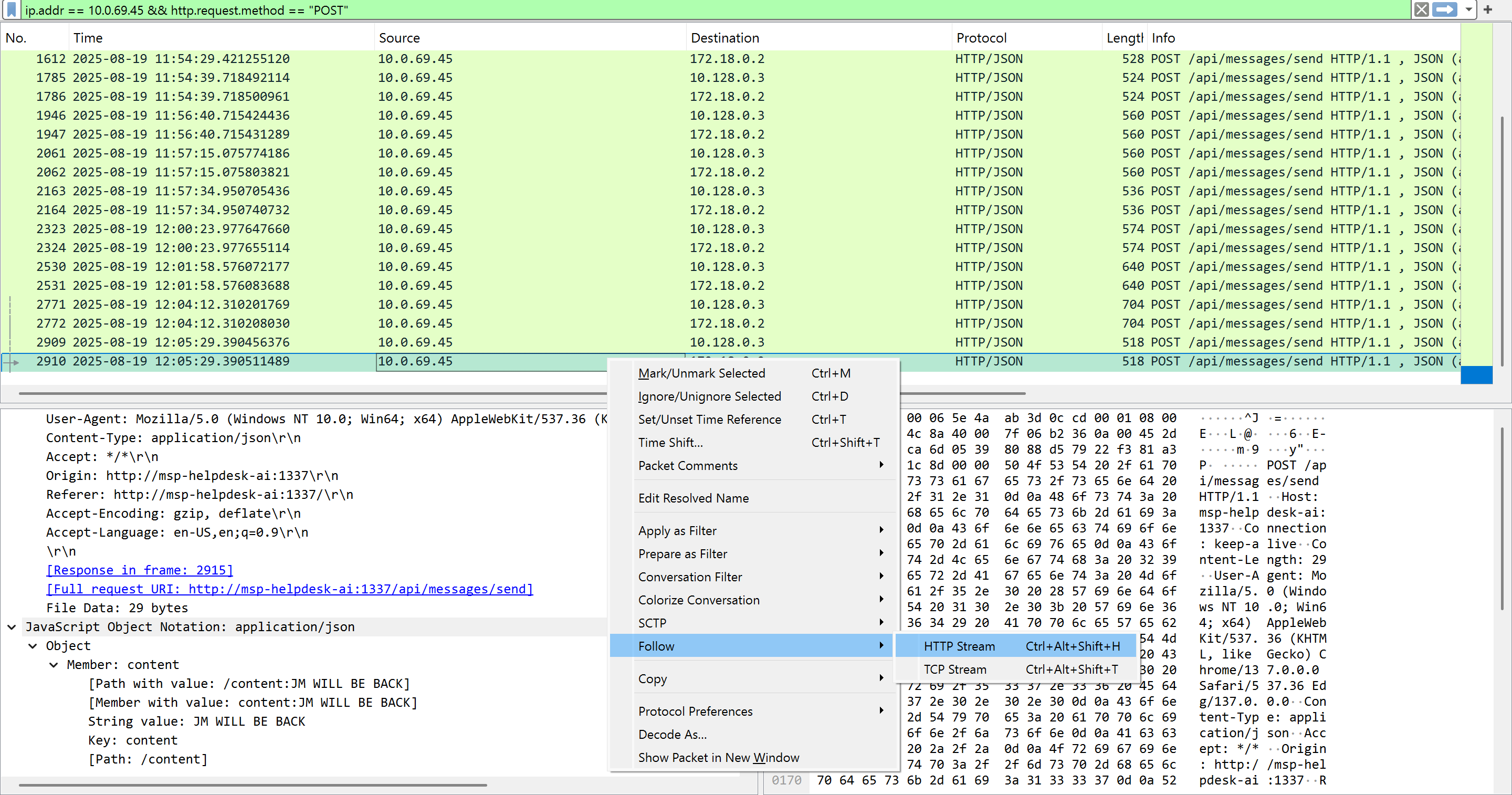Viewport: 1512px width, 795px height.
Task: Sort by the Protocol column header
Action: click(x=981, y=38)
